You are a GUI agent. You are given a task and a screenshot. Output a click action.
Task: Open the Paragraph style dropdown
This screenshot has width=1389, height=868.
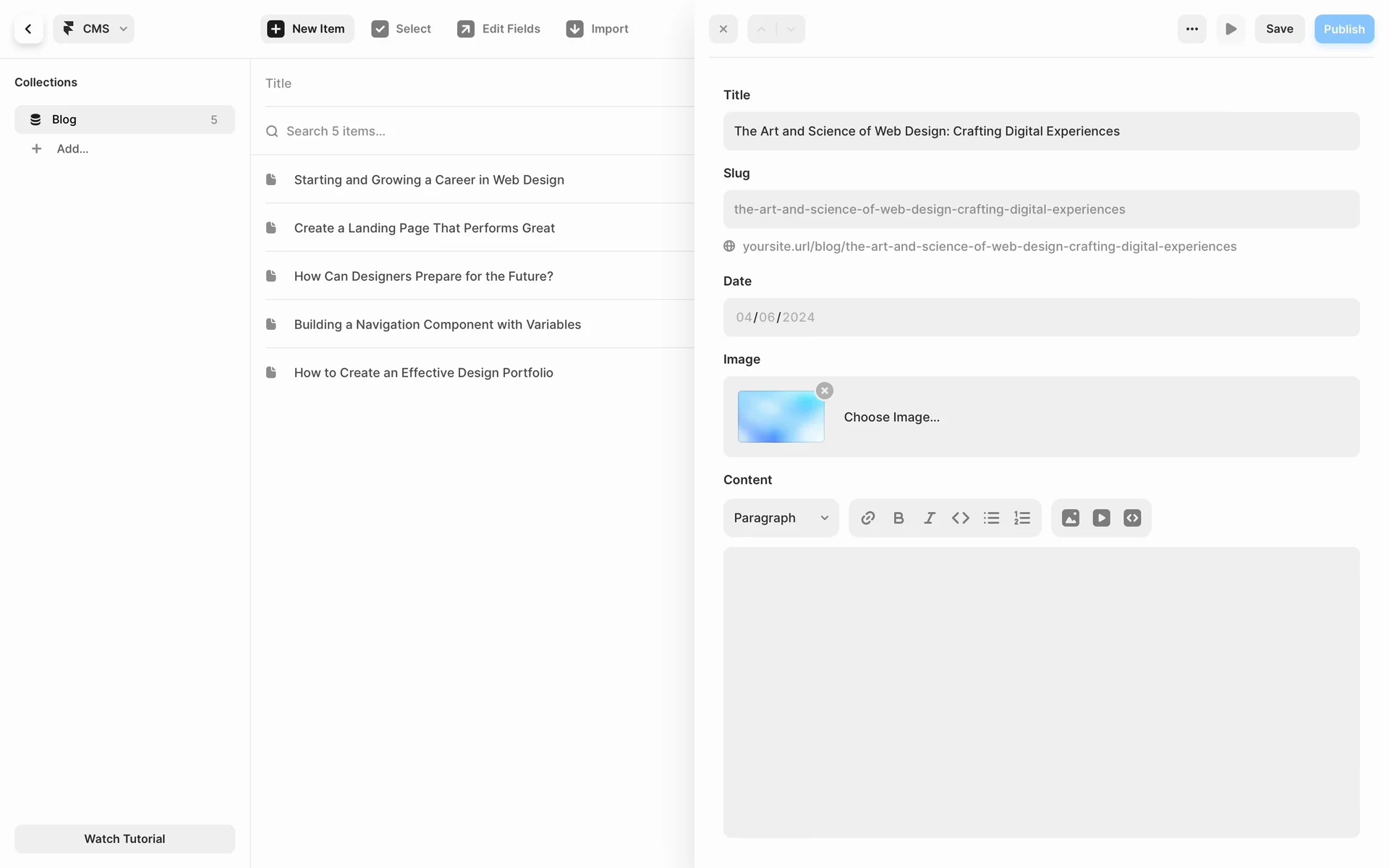(781, 518)
